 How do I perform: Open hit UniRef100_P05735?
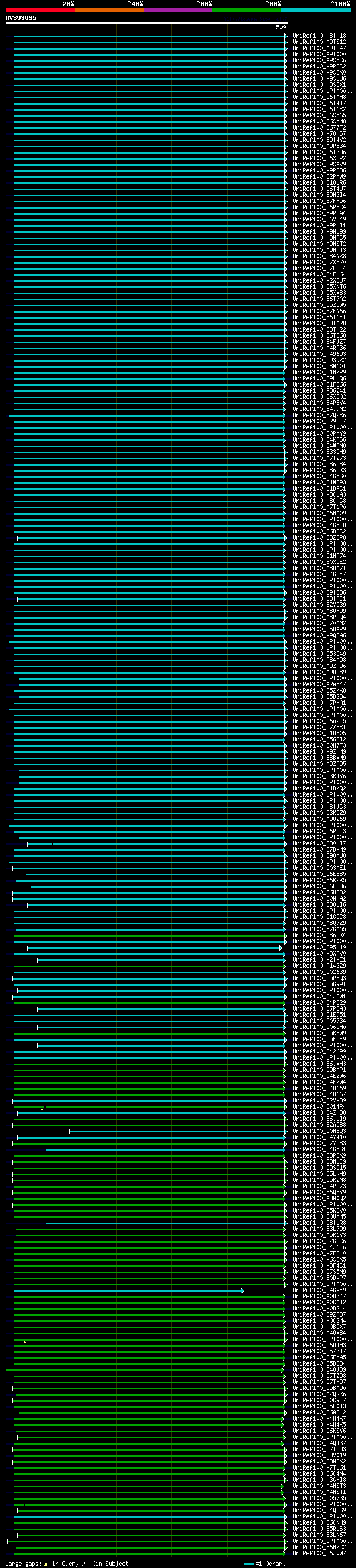[319, 1498]
